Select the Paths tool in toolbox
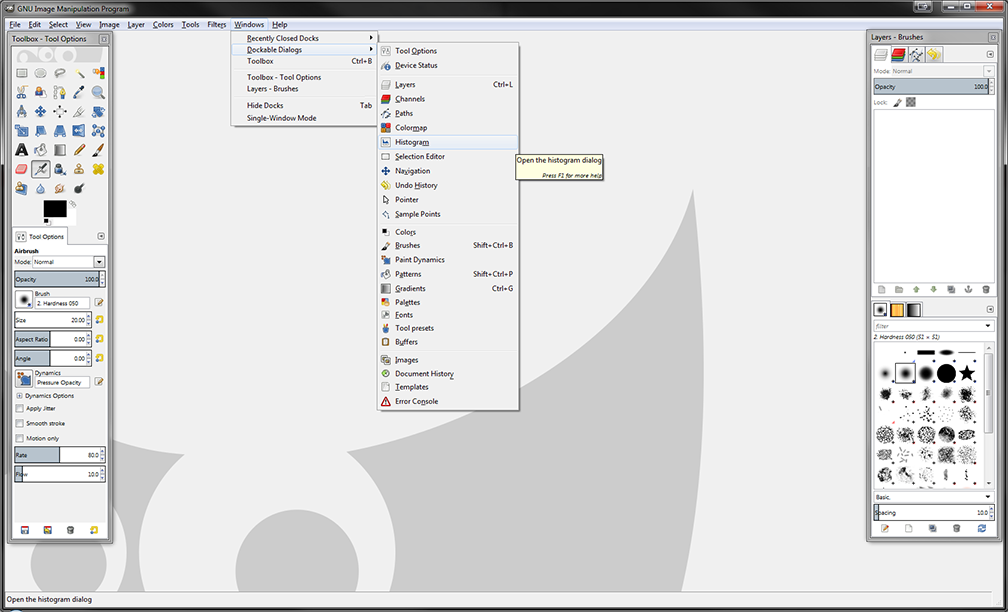 60,93
